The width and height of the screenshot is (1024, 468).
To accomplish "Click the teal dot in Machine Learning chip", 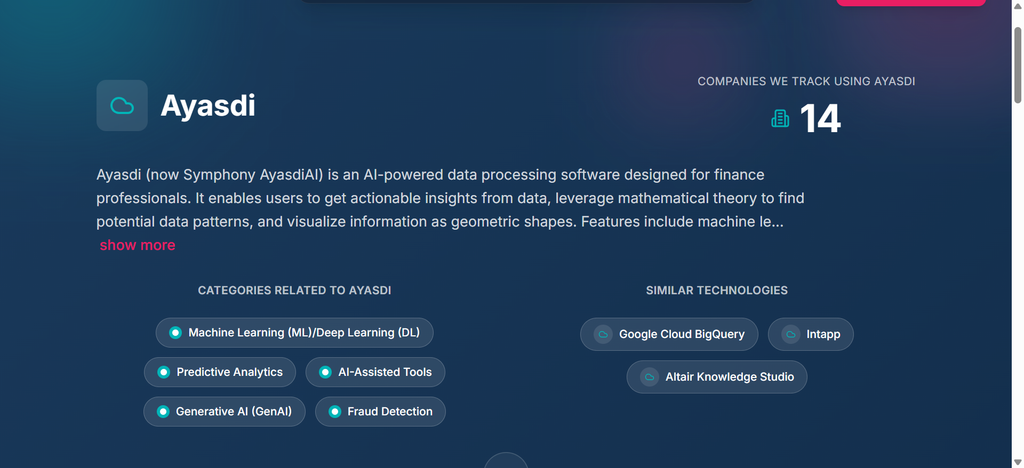I will pos(175,333).
